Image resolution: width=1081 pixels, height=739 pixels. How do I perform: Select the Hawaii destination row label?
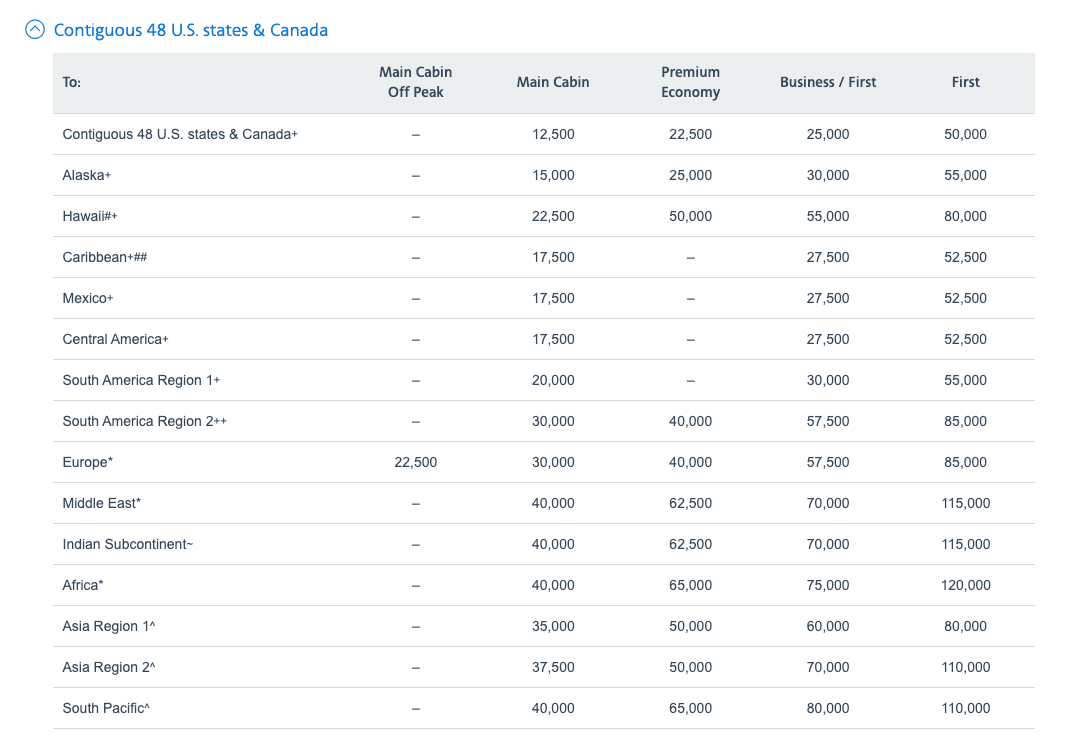(90, 216)
